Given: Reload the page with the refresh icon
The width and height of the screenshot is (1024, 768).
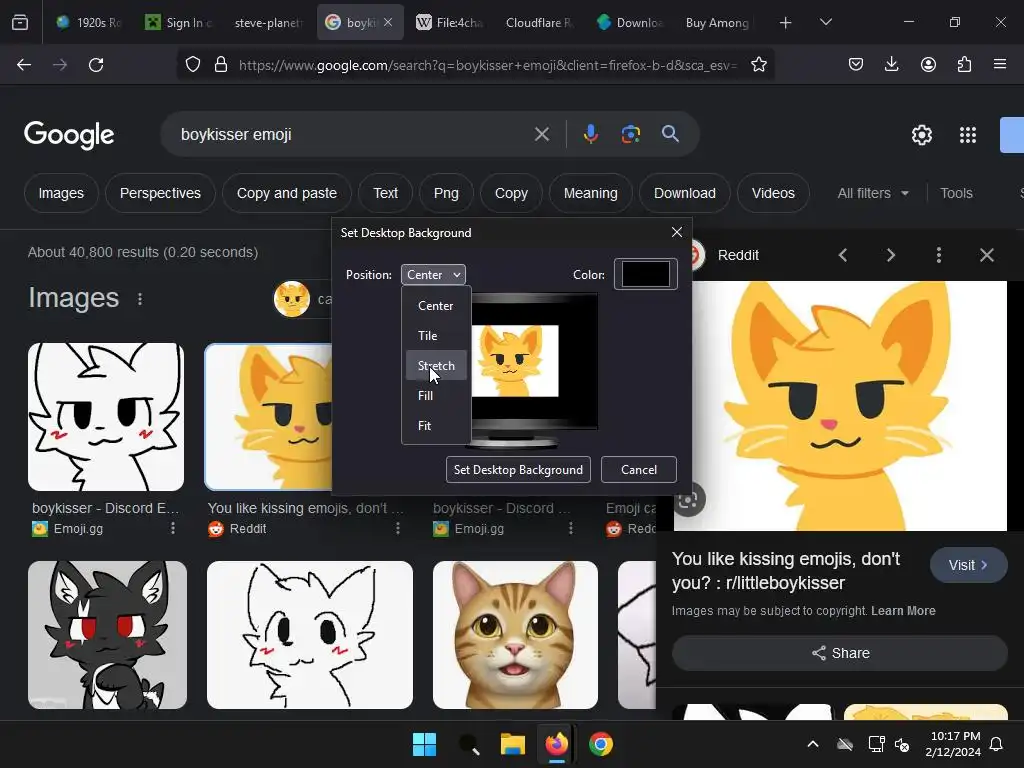Looking at the screenshot, I should point(96,65).
